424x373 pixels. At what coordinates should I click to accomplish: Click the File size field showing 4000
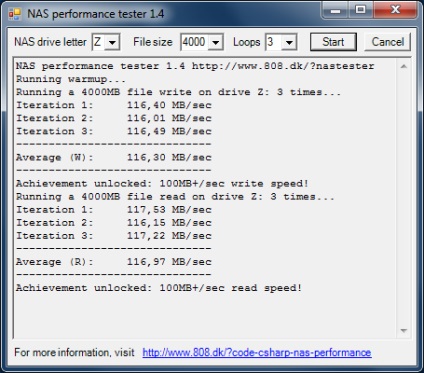click(195, 42)
